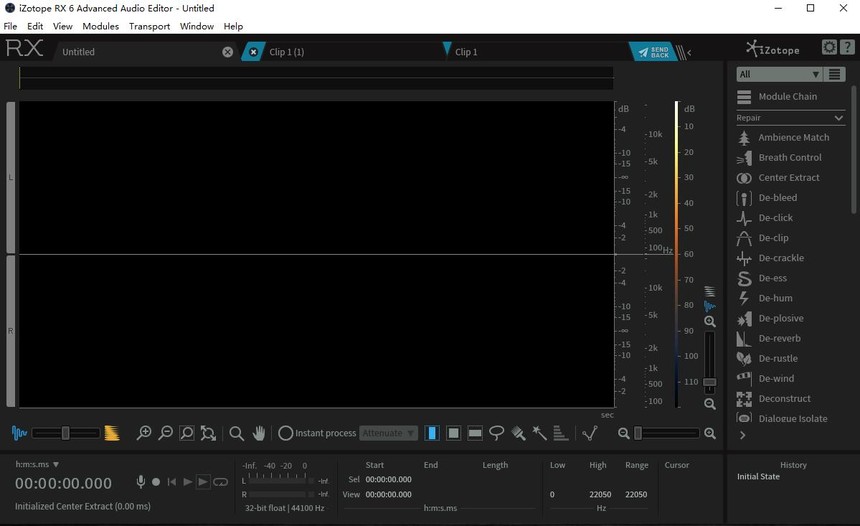This screenshot has width=860, height=526.
Task: Open the h:m:s.ms time format dropdown
Action: [37, 465]
